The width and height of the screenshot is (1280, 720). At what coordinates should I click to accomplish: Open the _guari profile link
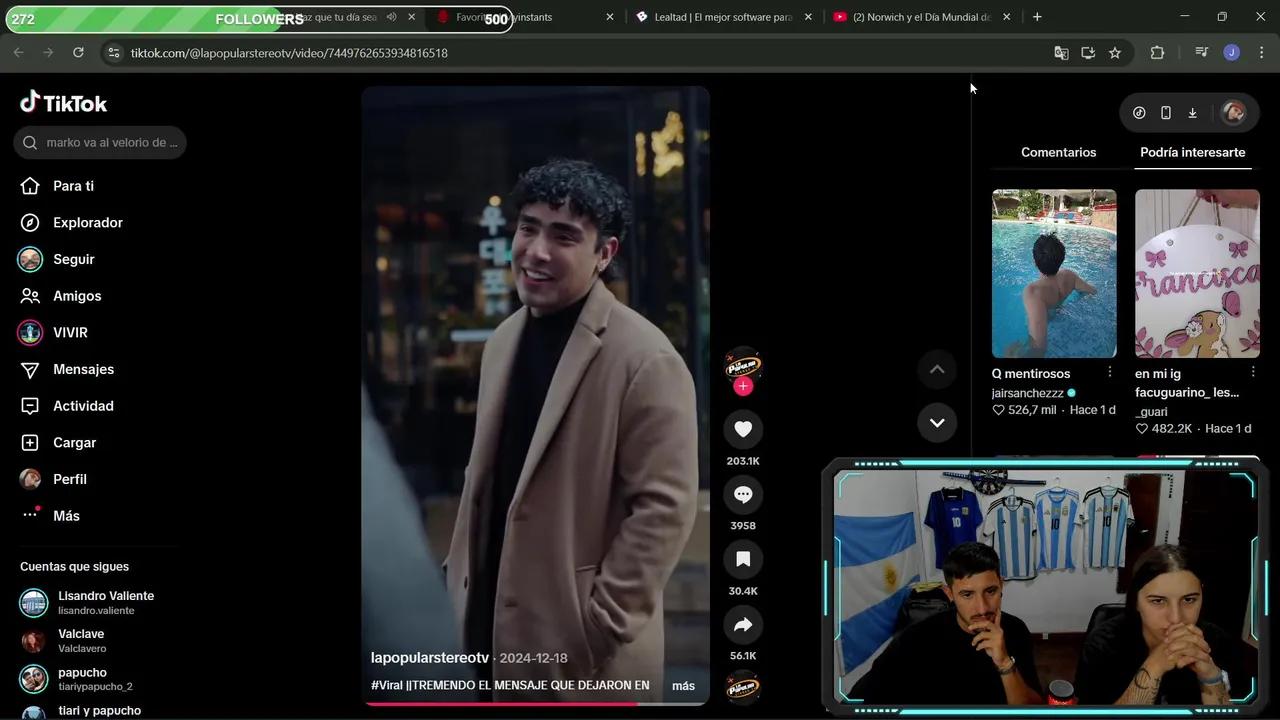pyautogui.click(x=1151, y=411)
